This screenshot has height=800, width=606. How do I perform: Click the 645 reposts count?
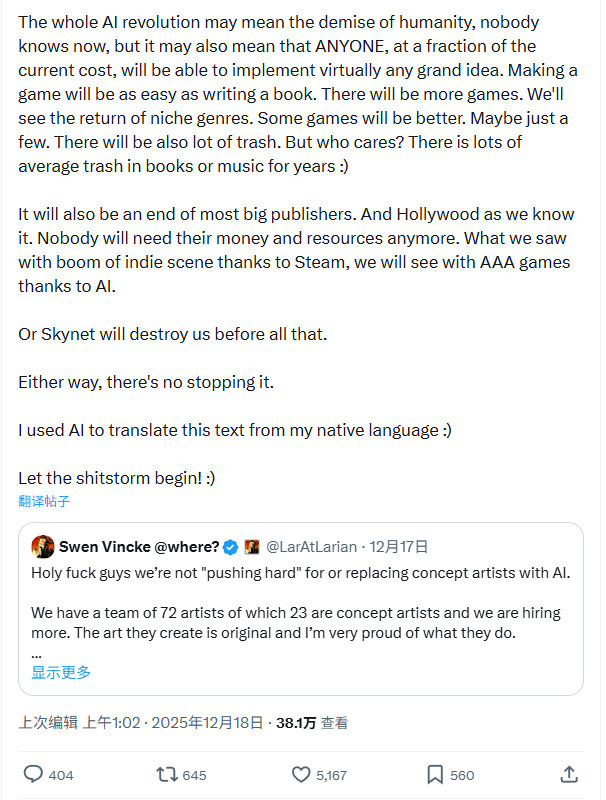pos(194,775)
